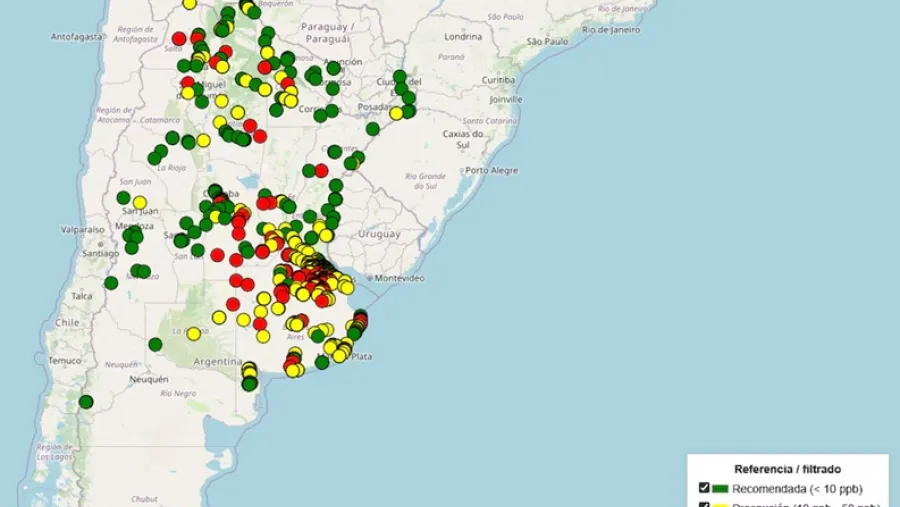Select the green marker southeast of Posadas
Image resolution: width=900 pixels, height=507 pixels.
click(373, 129)
